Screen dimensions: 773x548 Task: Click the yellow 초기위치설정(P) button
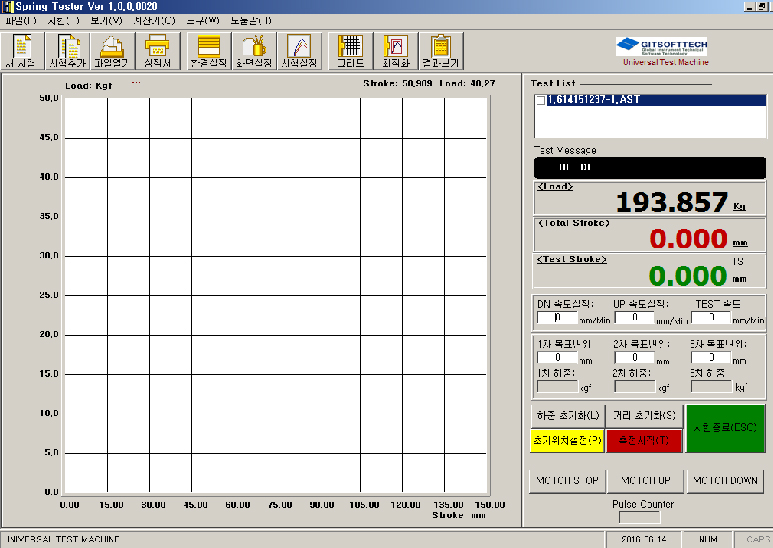tap(567, 440)
